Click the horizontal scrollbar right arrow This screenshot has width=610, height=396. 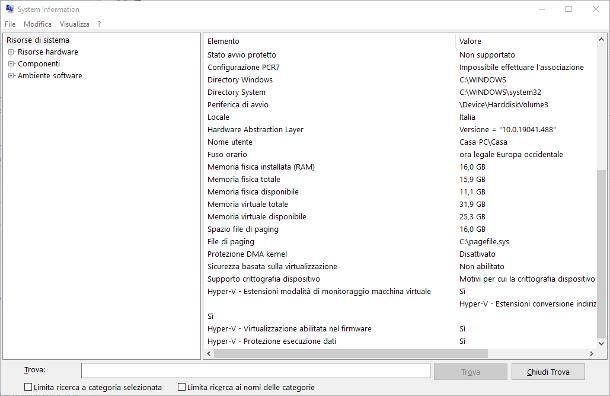591,354
